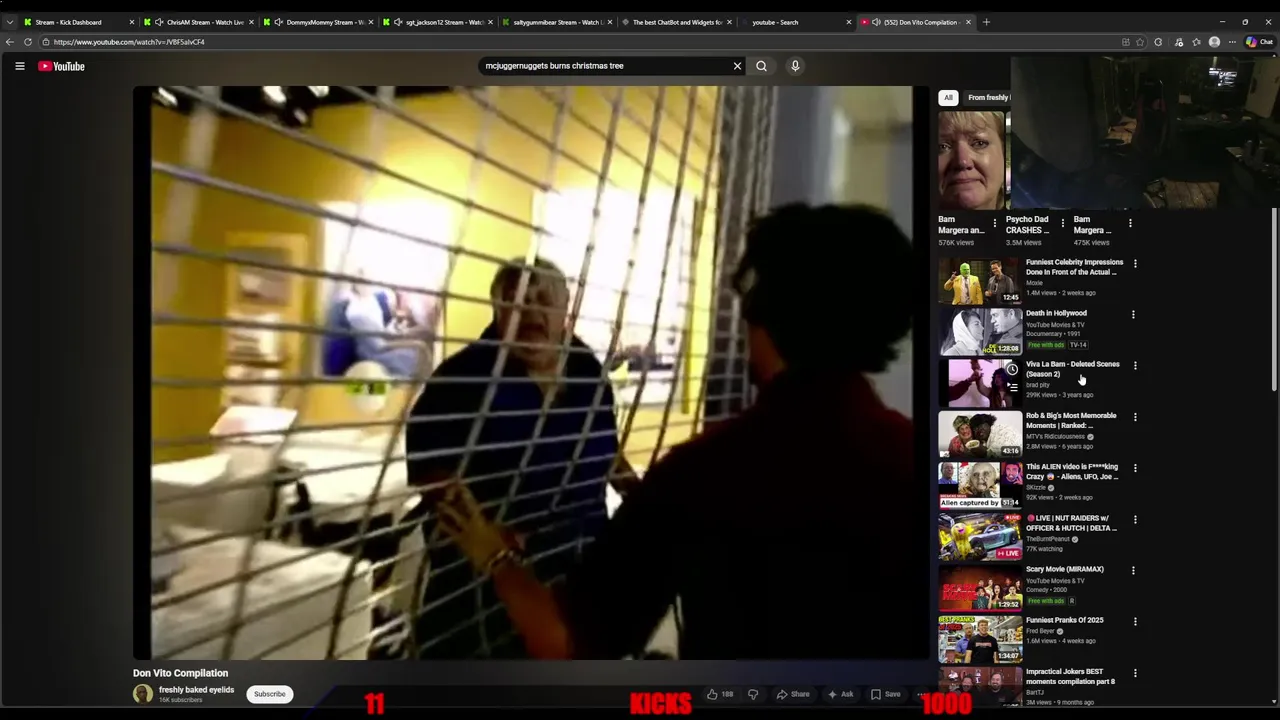Open options menu for Psycho Dad CRASHES short
The height and width of the screenshot is (720, 1280).
click(1062, 223)
